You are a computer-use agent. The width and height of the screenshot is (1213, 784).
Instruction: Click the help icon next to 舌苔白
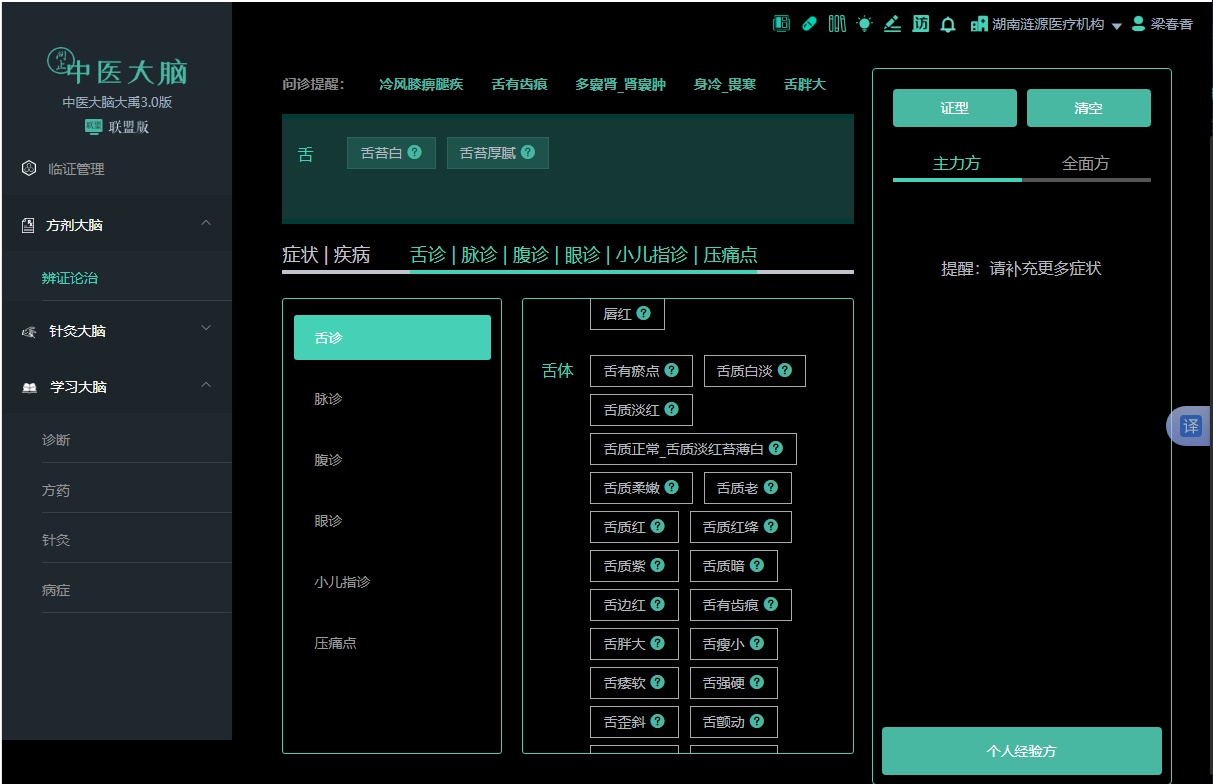tap(414, 152)
